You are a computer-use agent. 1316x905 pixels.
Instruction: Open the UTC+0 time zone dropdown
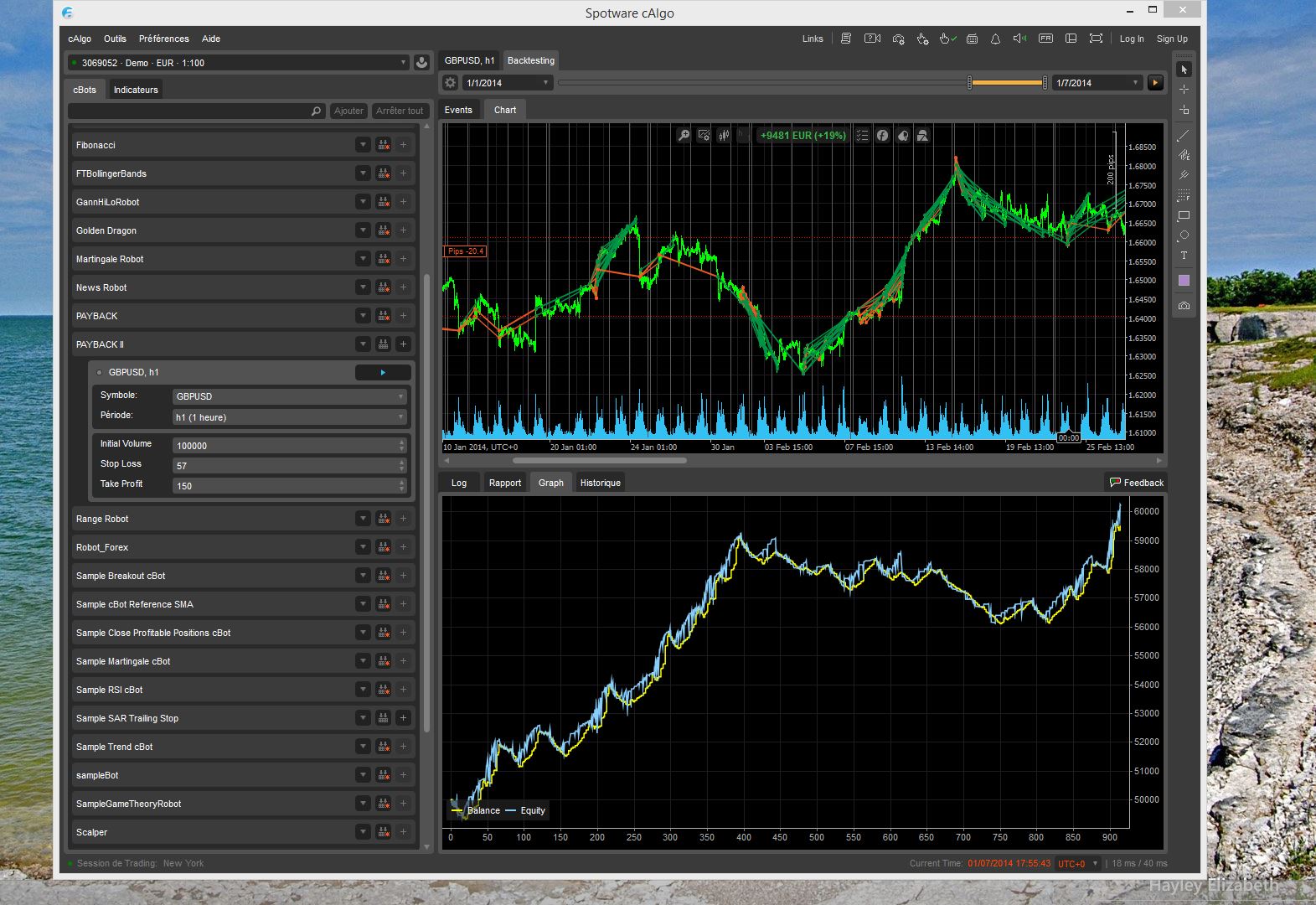click(x=1077, y=863)
